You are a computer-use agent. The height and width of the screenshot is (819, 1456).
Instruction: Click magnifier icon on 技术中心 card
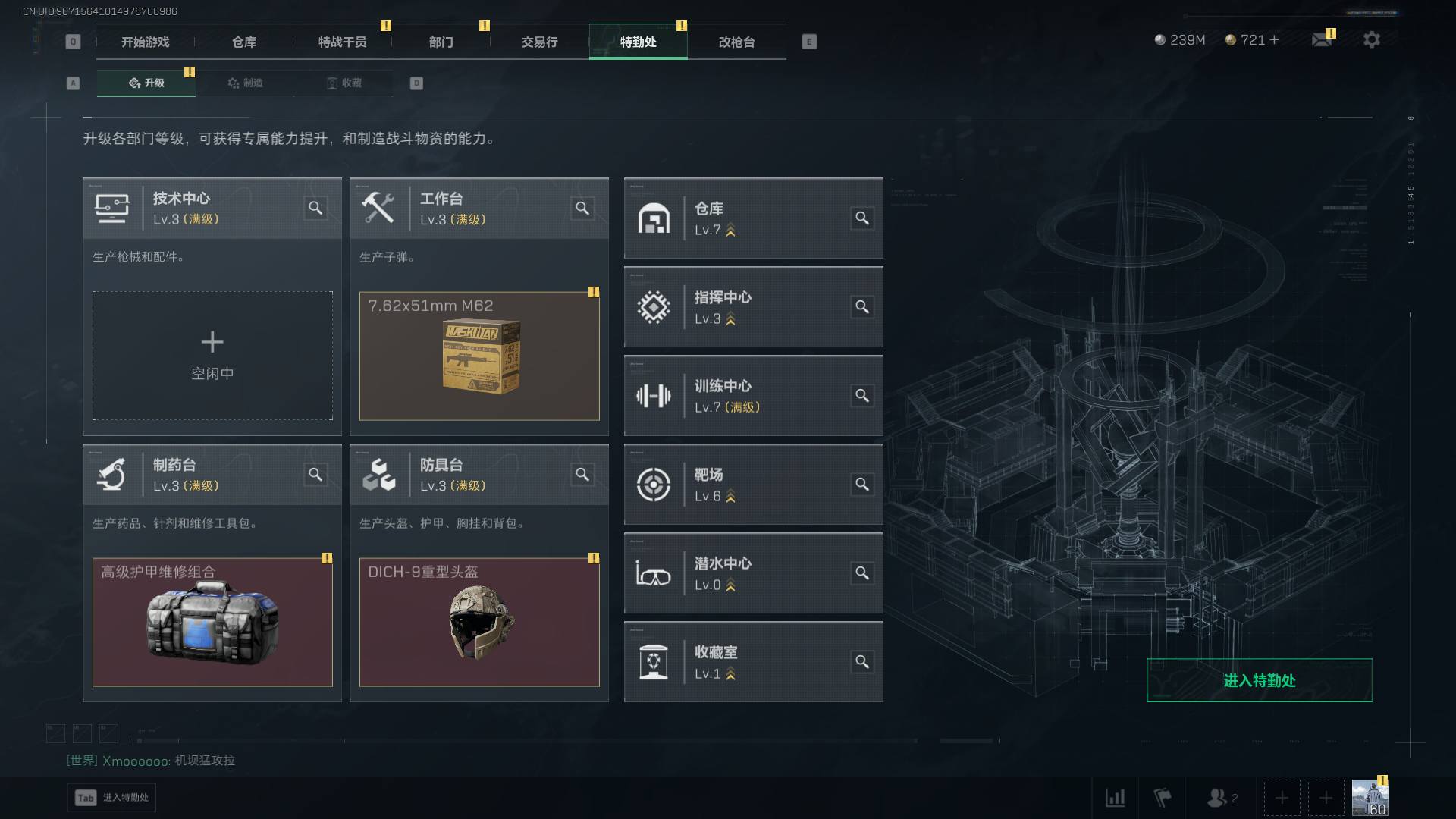click(315, 208)
